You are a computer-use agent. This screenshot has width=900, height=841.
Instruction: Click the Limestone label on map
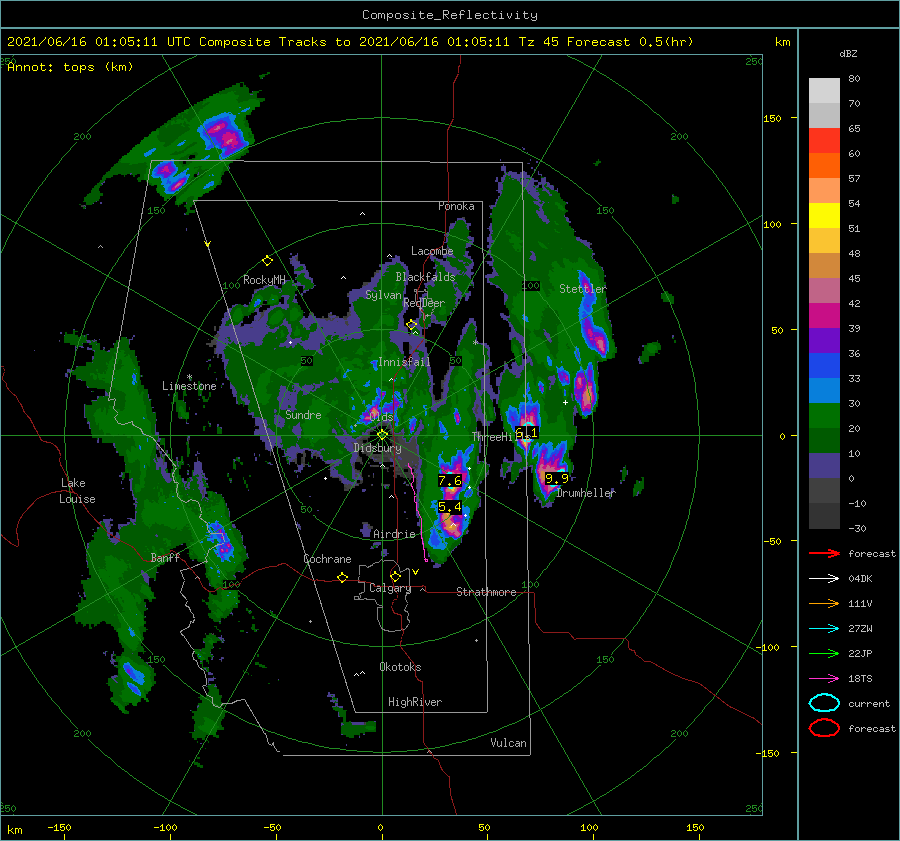(x=189, y=386)
